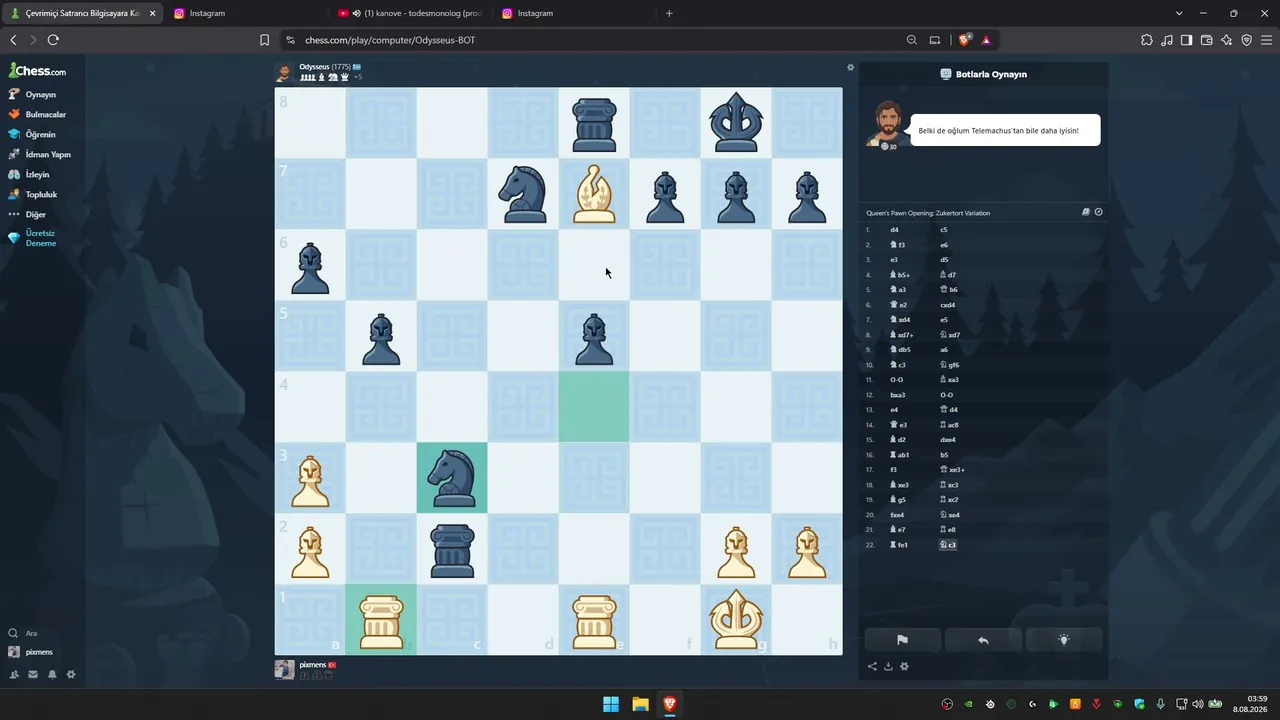Open Windows Start button in taskbar
Image resolution: width=1280 pixels, height=720 pixels.
(610, 704)
